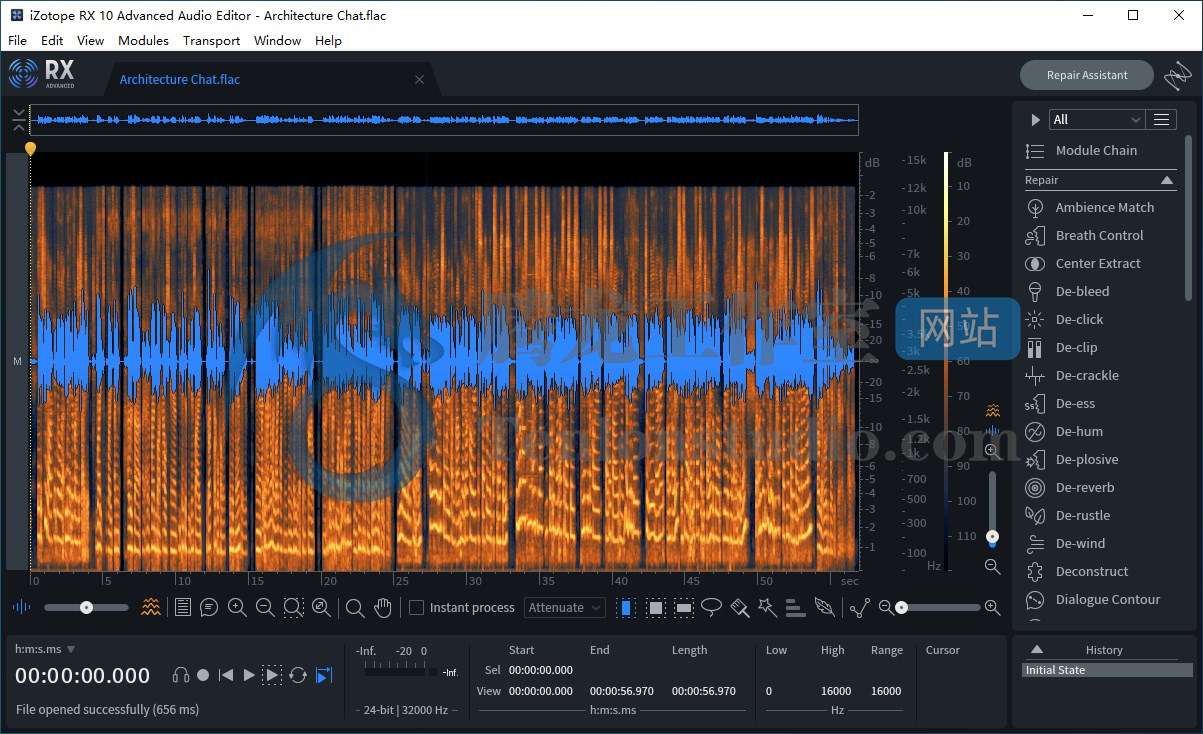Click the Ambience Match icon

pos(1035,207)
